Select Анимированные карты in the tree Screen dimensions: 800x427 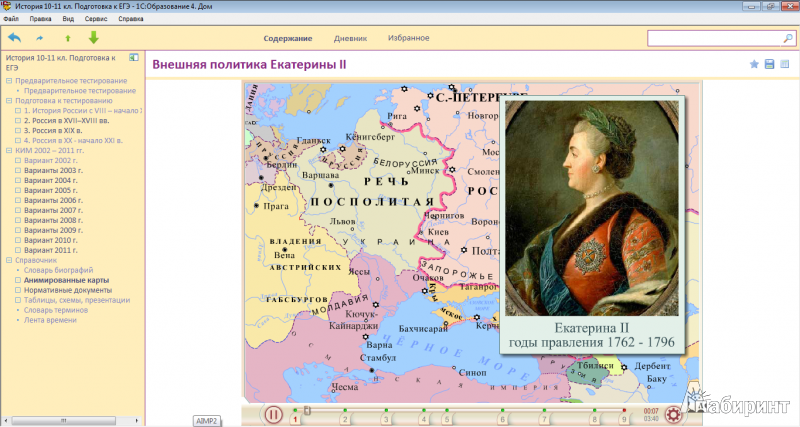[x=66, y=280]
